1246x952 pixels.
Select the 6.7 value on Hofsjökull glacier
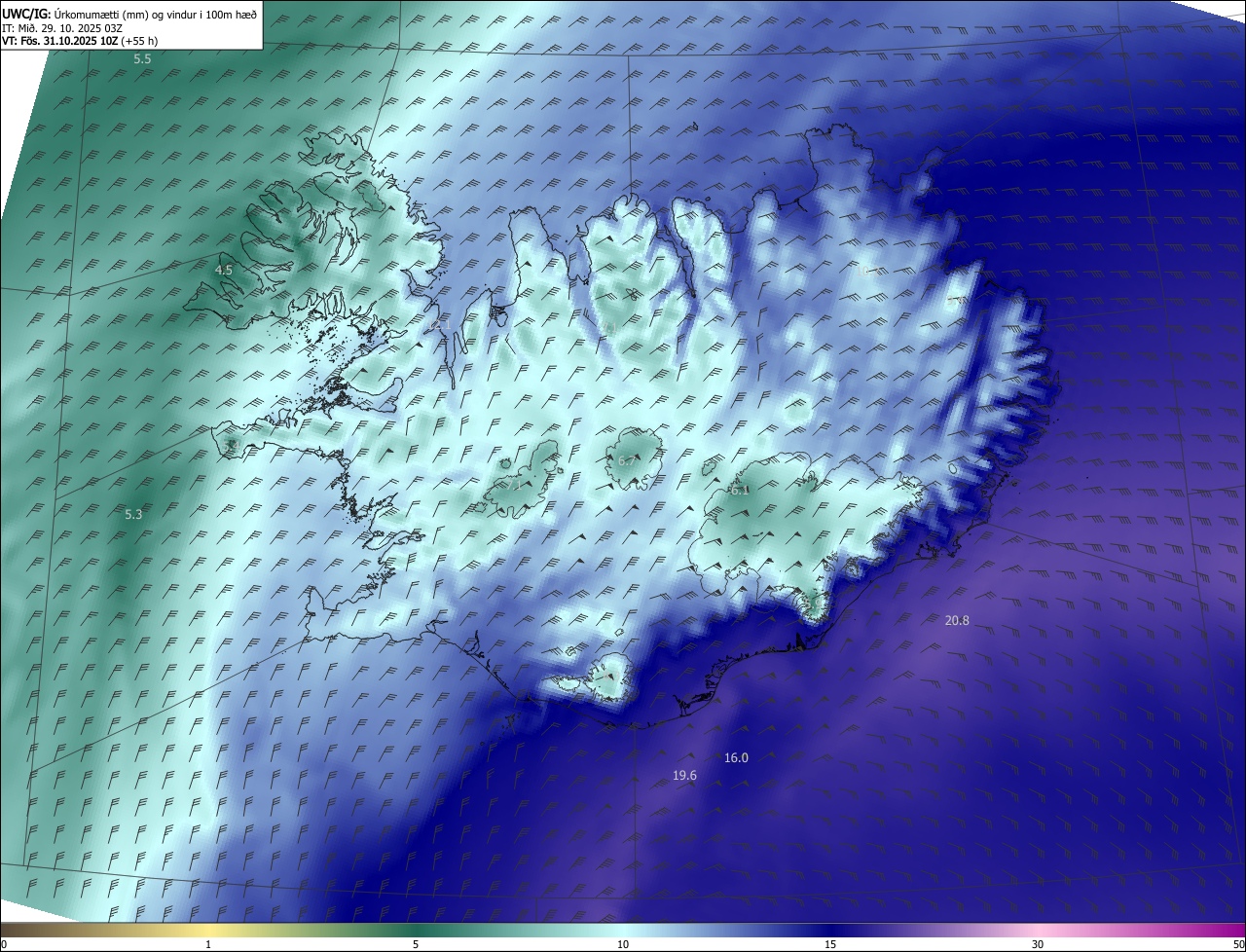point(627,459)
